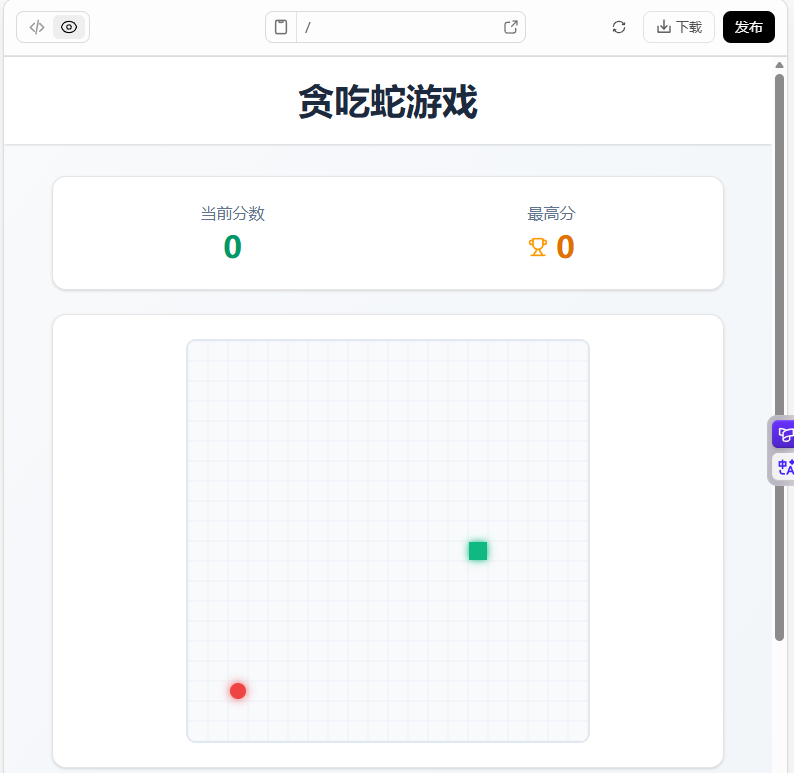The width and height of the screenshot is (794, 773).
Task: Click the floating translate icon
Action: click(785, 466)
